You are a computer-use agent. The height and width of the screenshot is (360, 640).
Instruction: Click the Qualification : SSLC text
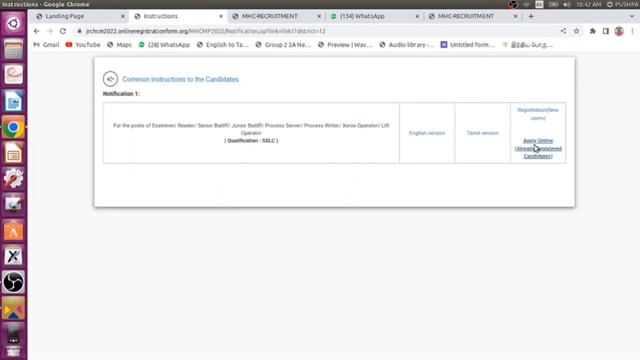tap(251, 141)
